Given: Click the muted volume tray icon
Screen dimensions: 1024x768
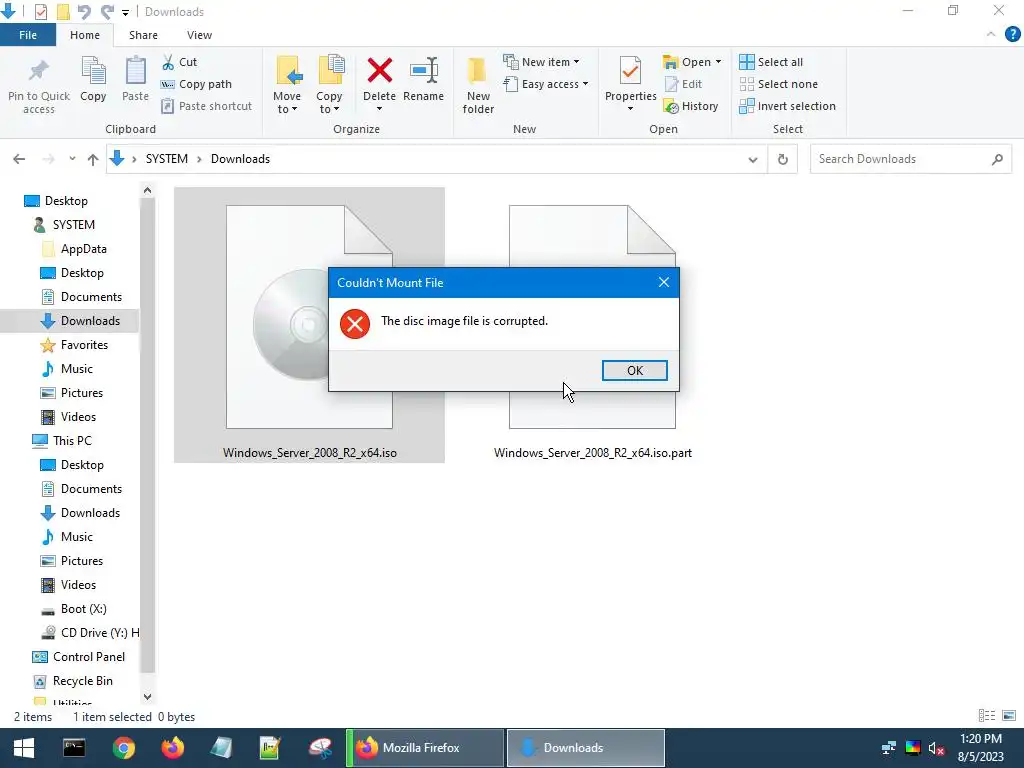Looking at the screenshot, I should tap(936, 748).
